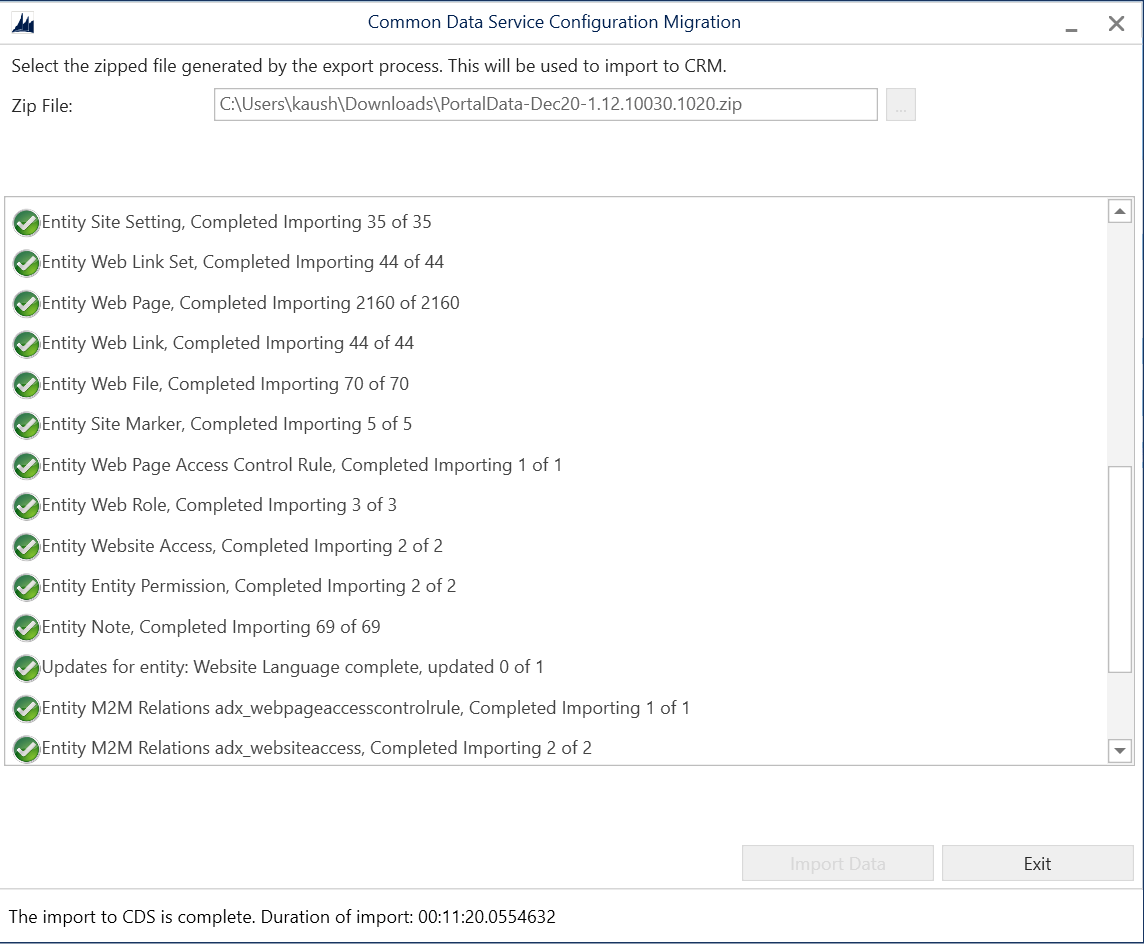Select row 'Entity Website Access, Completed Importing 2 of 2'
Image resolution: width=1144 pixels, height=949 pixels.
(241, 546)
